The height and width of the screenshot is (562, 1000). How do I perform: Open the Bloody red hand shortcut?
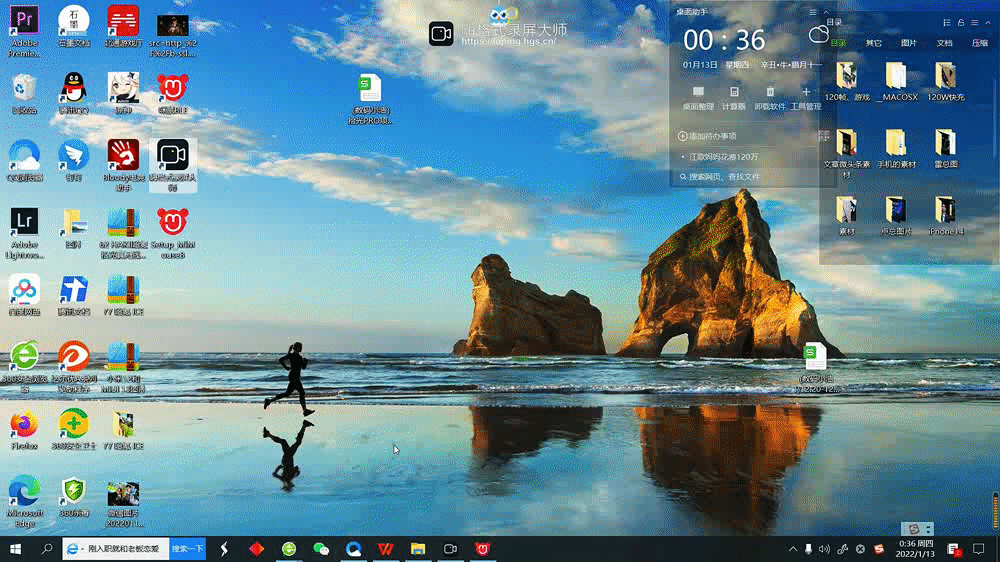tap(123, 165)
